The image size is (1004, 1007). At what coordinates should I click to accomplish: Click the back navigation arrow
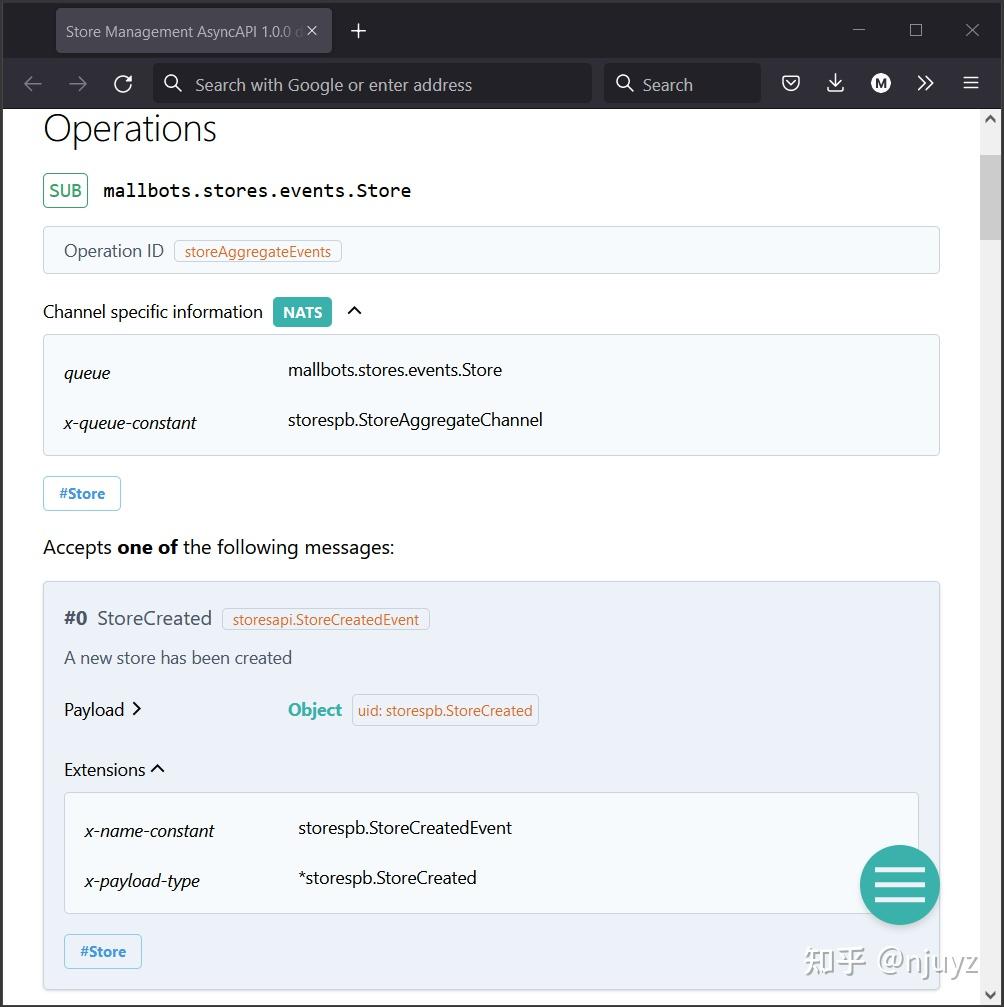pos(33,84)
